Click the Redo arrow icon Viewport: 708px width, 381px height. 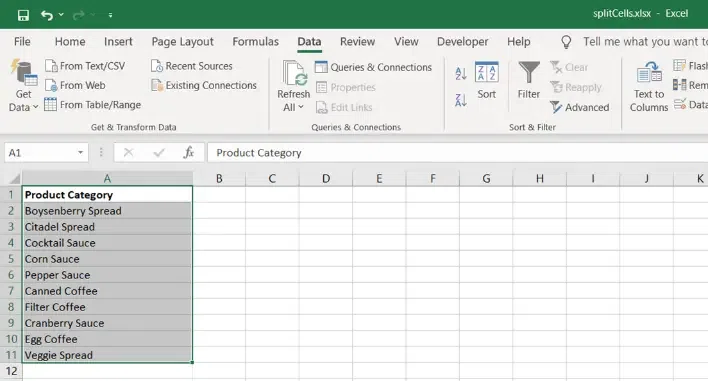click(79, 15)
